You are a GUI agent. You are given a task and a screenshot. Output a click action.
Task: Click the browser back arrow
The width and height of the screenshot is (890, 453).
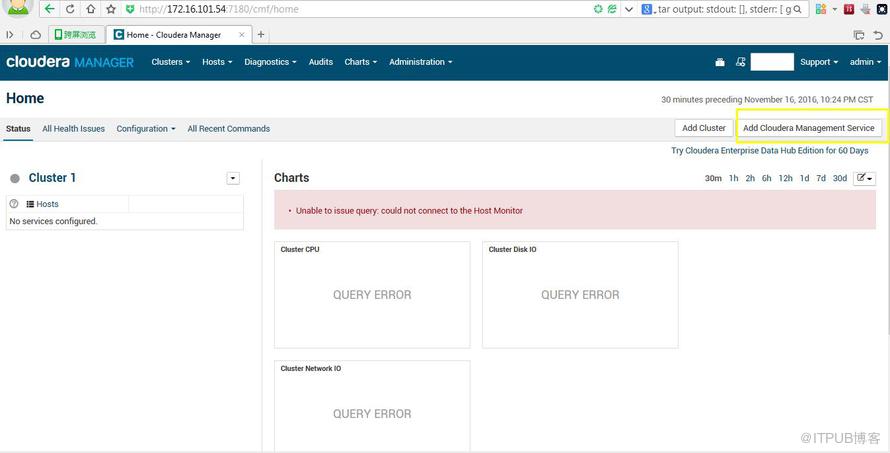click(49, 9)
